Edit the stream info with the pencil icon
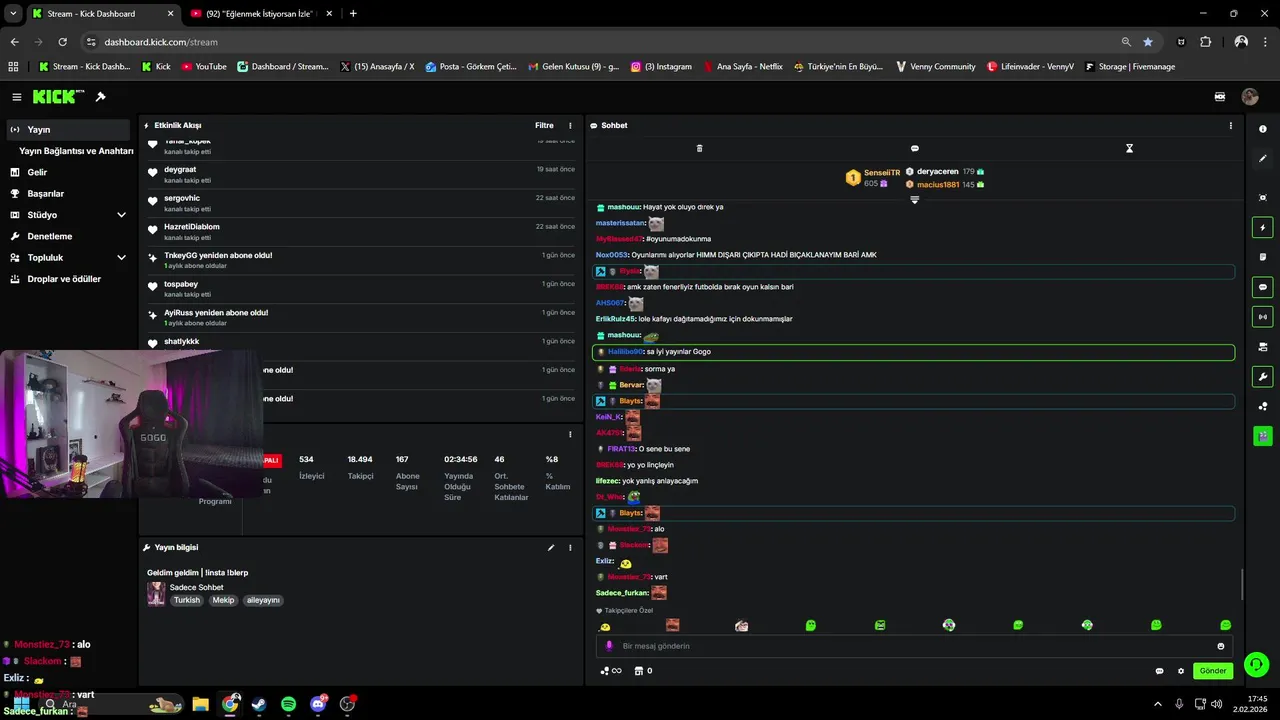1280x720 pixels. 550,548
